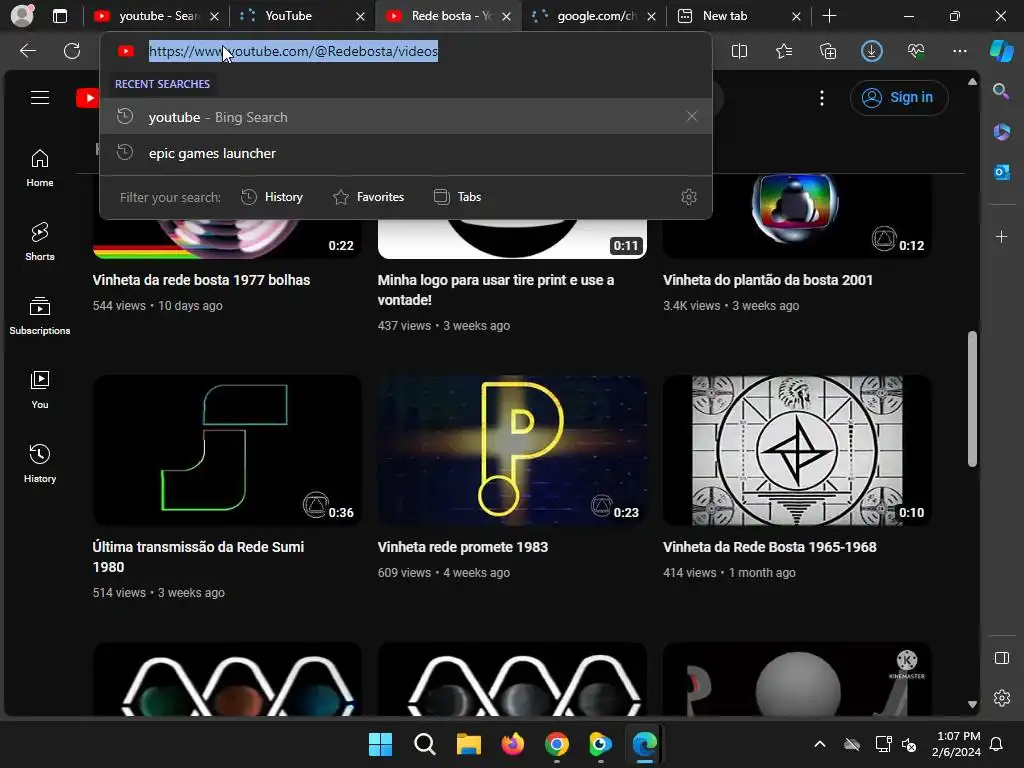This screenshot has width=1024, height=768.
Task: Select the youtube Bing Search suggestion
Action: click(x=406, y=116)
